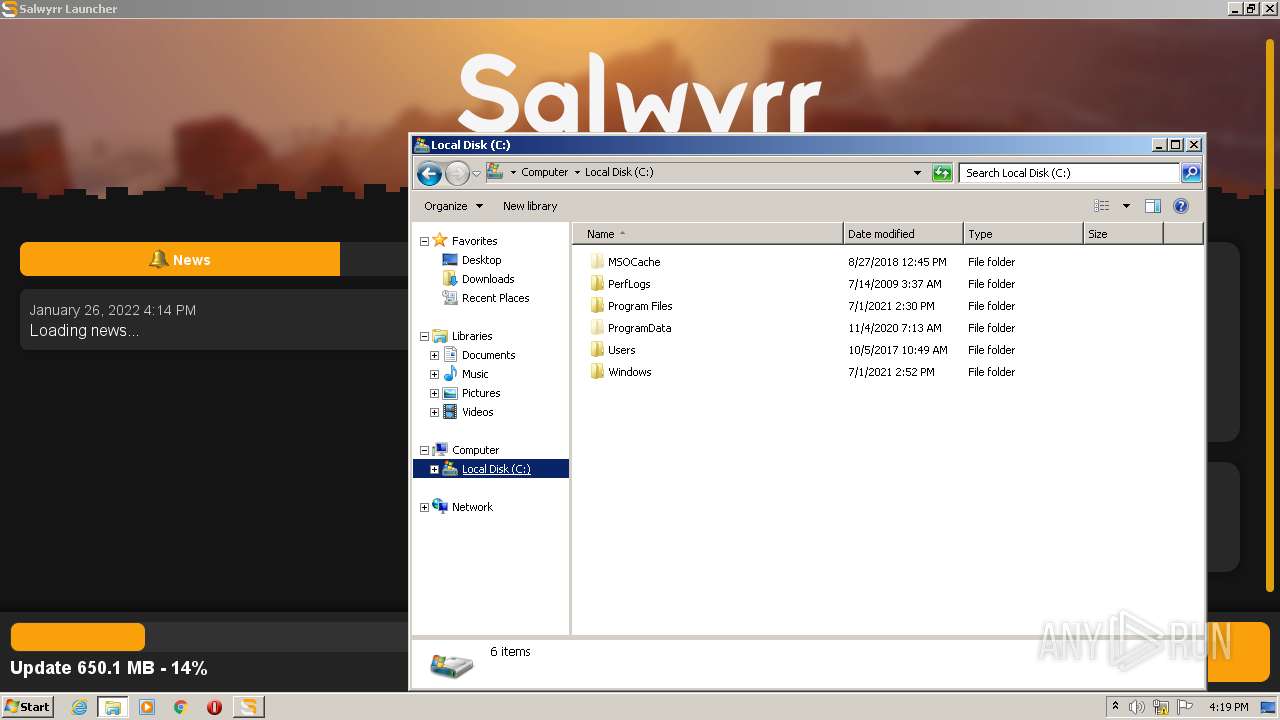The width and height of the screenshot is (1280, 720).
Task: Open Windows Media Player from taskbar
Action: click(x=147, y=707)
